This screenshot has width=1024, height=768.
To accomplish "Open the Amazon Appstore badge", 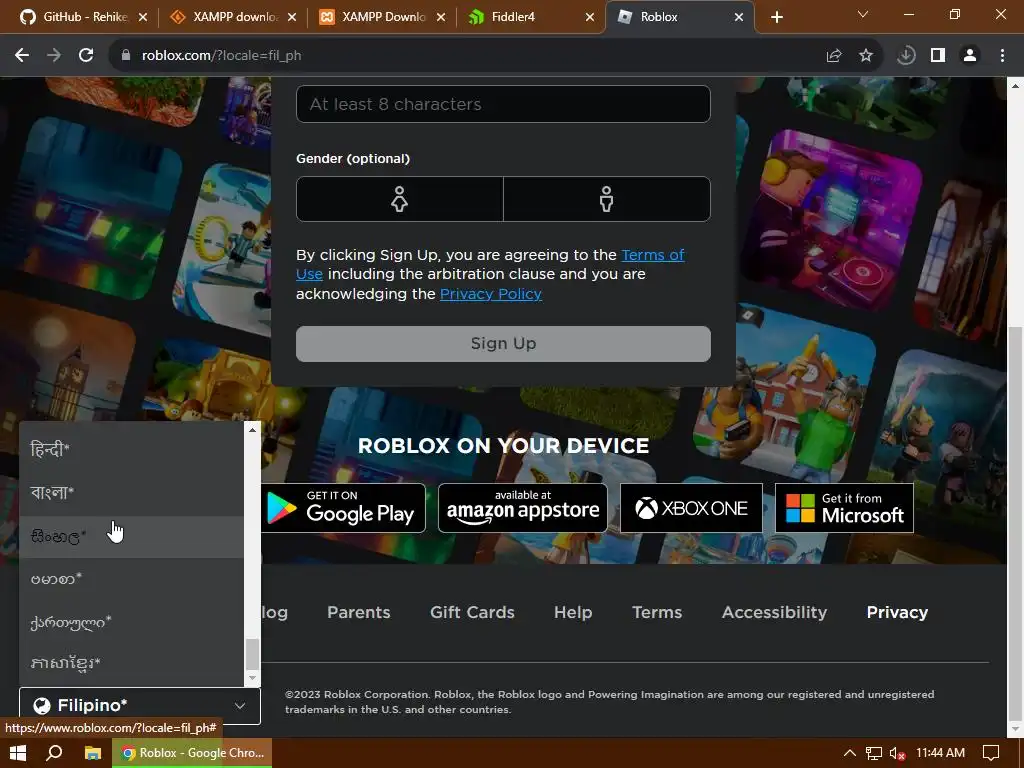I will click(523, 508).
